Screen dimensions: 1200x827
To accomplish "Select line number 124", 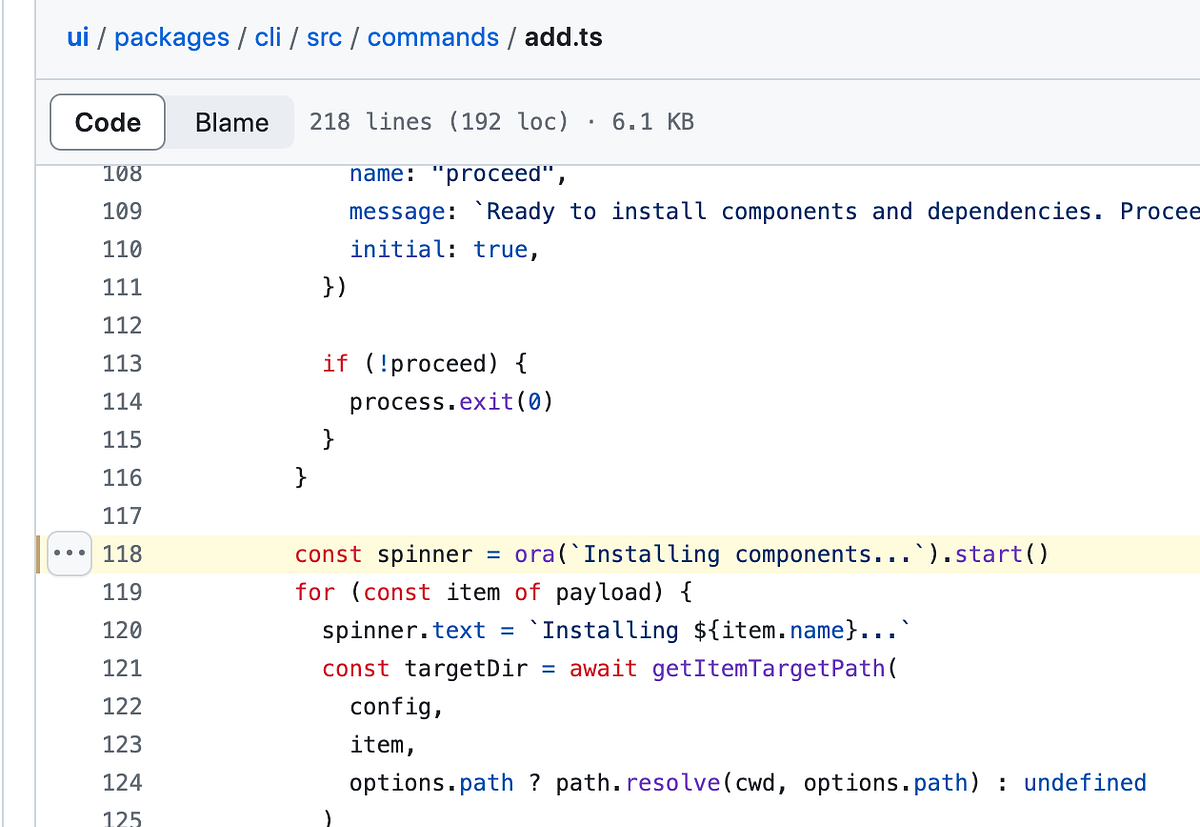I will tap(122, 782).
